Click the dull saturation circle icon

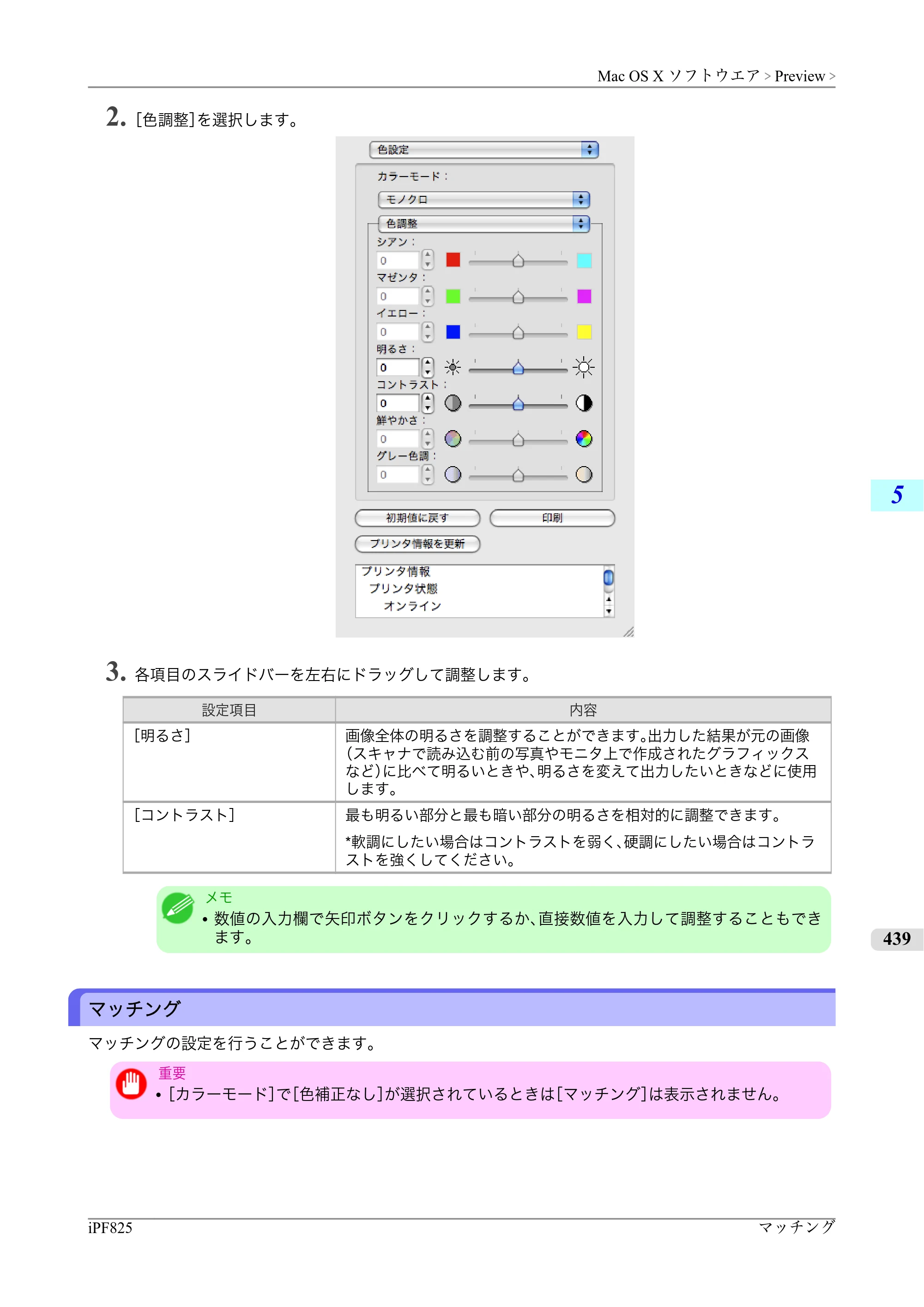point(453,439)
